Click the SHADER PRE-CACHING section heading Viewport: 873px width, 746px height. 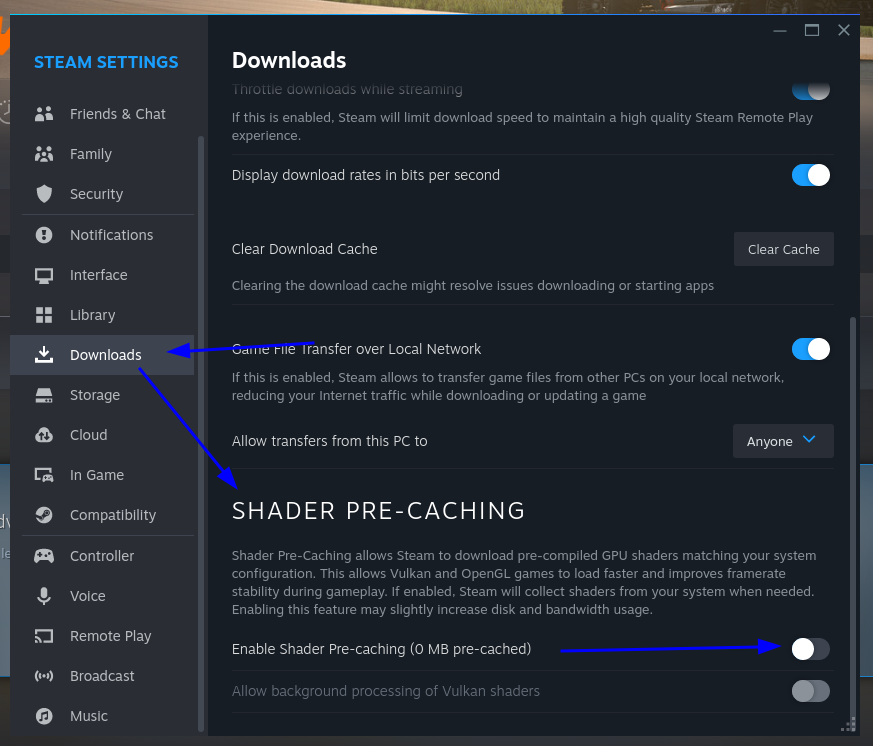point(379,511)
